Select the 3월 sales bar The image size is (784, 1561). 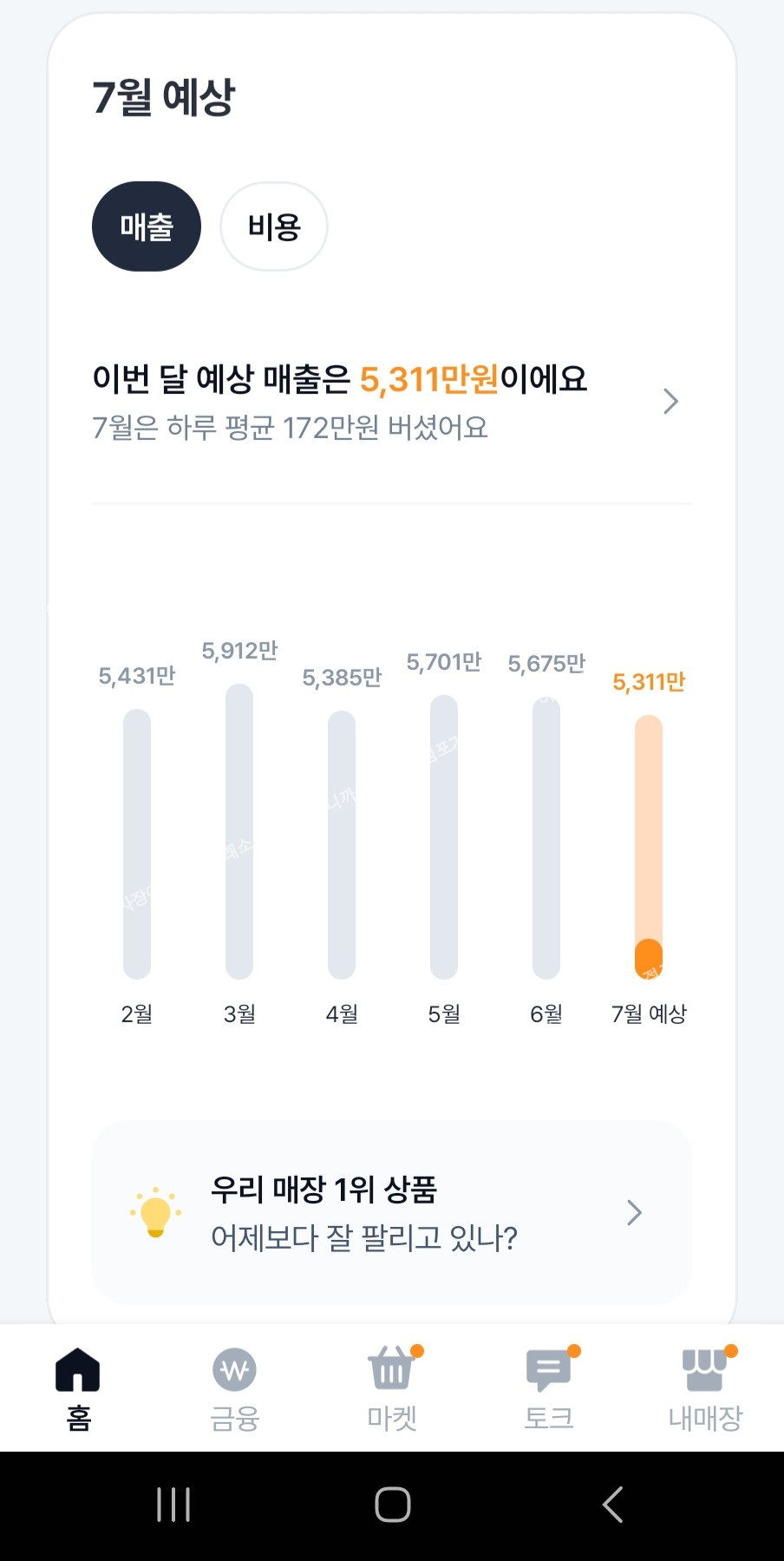(x=239, y=831)
